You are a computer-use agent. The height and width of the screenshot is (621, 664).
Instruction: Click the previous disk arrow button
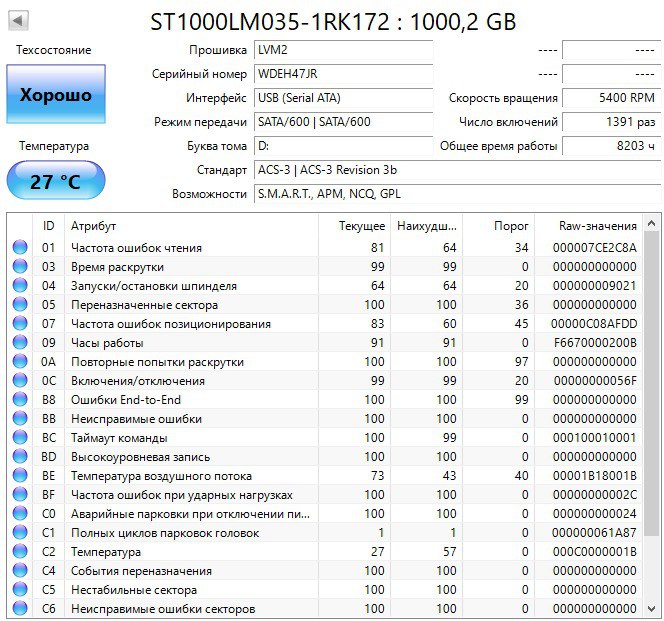coord(18,21)
